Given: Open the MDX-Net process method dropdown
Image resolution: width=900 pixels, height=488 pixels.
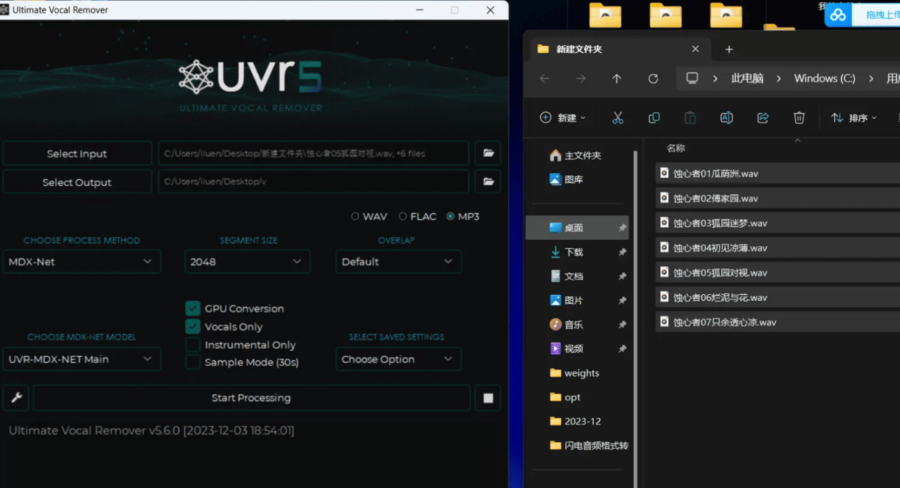Looking at the screenshot, I should (x=81, y=262).
